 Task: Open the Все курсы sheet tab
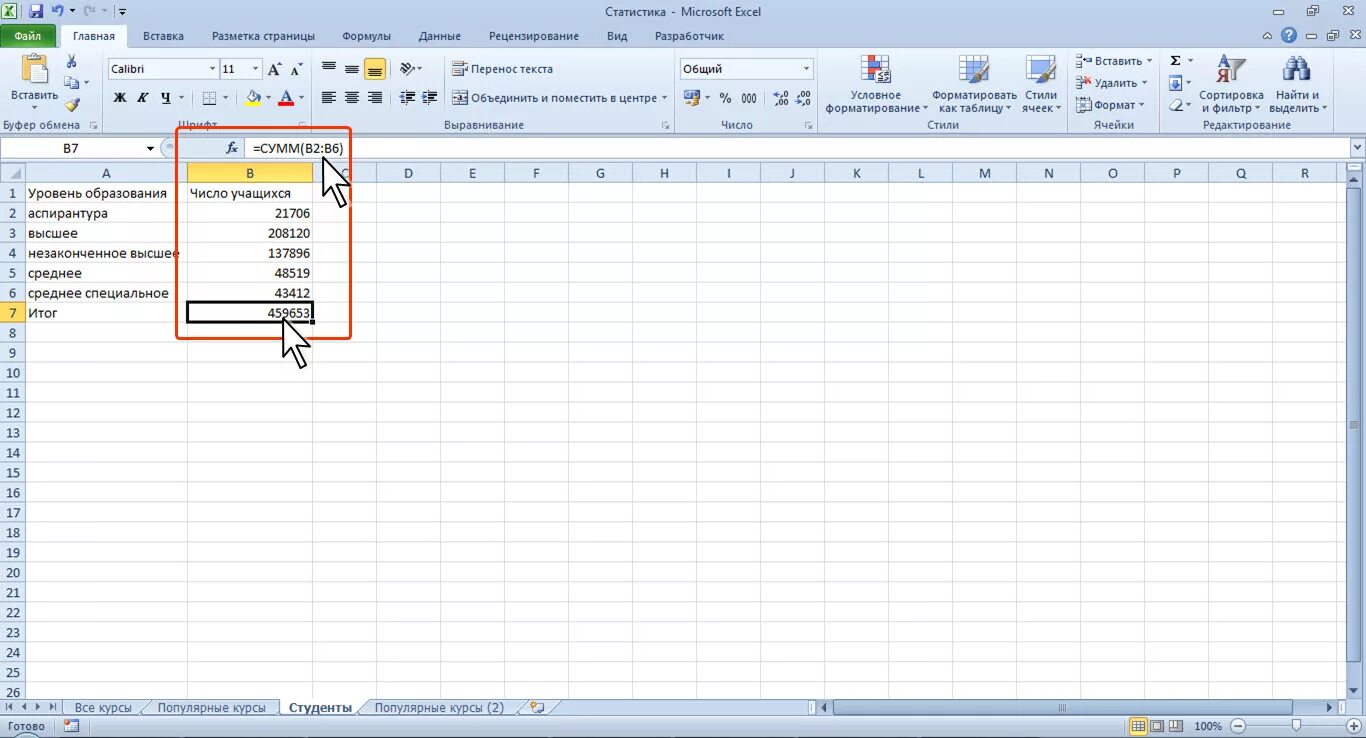pos(103,707)
